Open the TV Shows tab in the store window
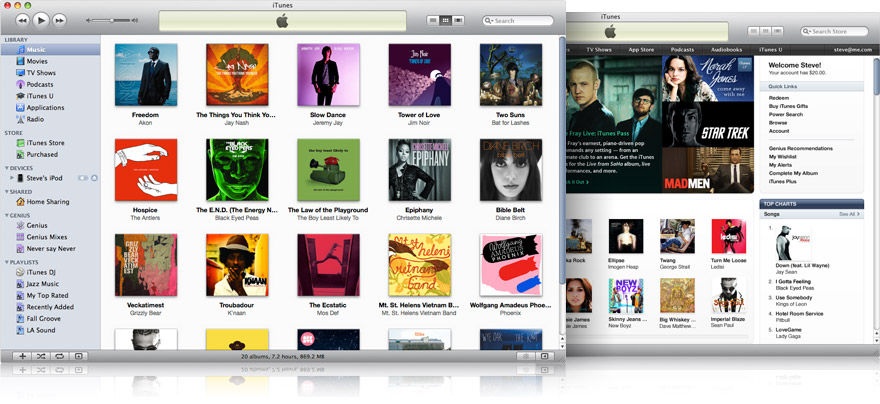880x404 pixels. [x=599, y=50]
